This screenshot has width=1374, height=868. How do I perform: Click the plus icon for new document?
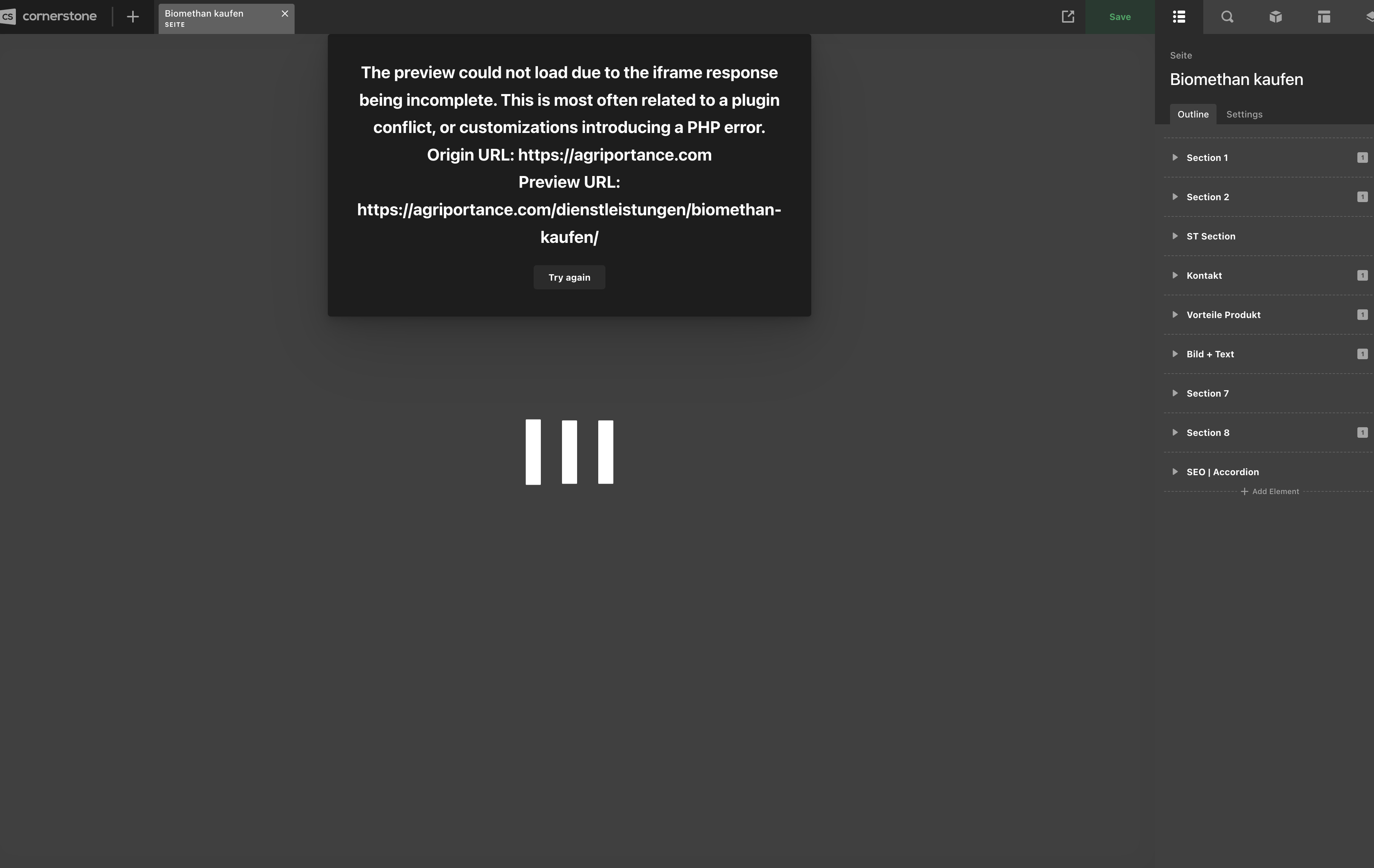pos(133,17)
